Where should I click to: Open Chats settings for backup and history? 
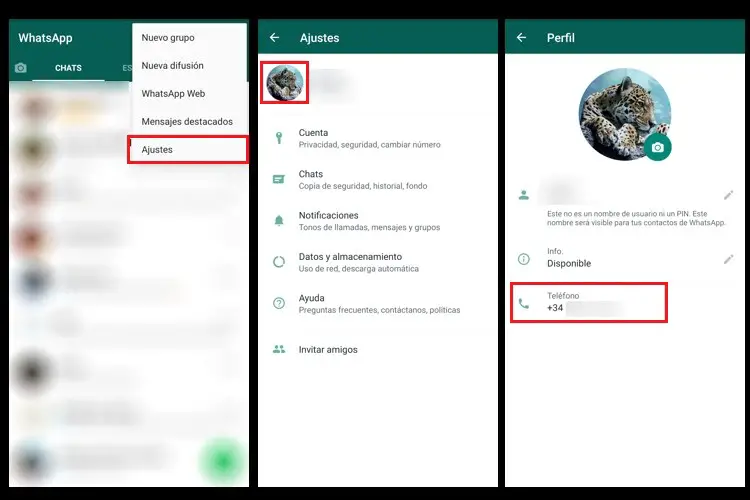tap(378, 179)
